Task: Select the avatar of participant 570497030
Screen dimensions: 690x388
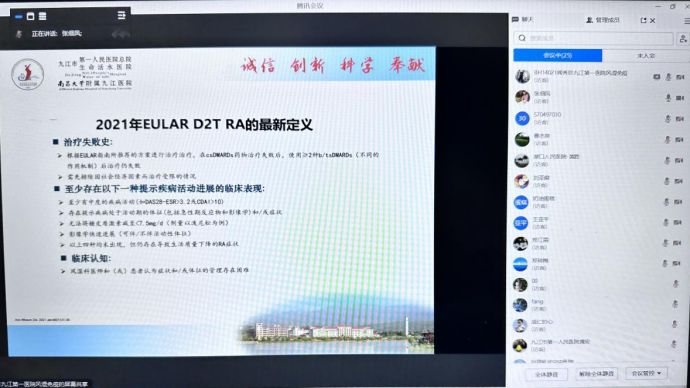Action: (x=522, y=118)
